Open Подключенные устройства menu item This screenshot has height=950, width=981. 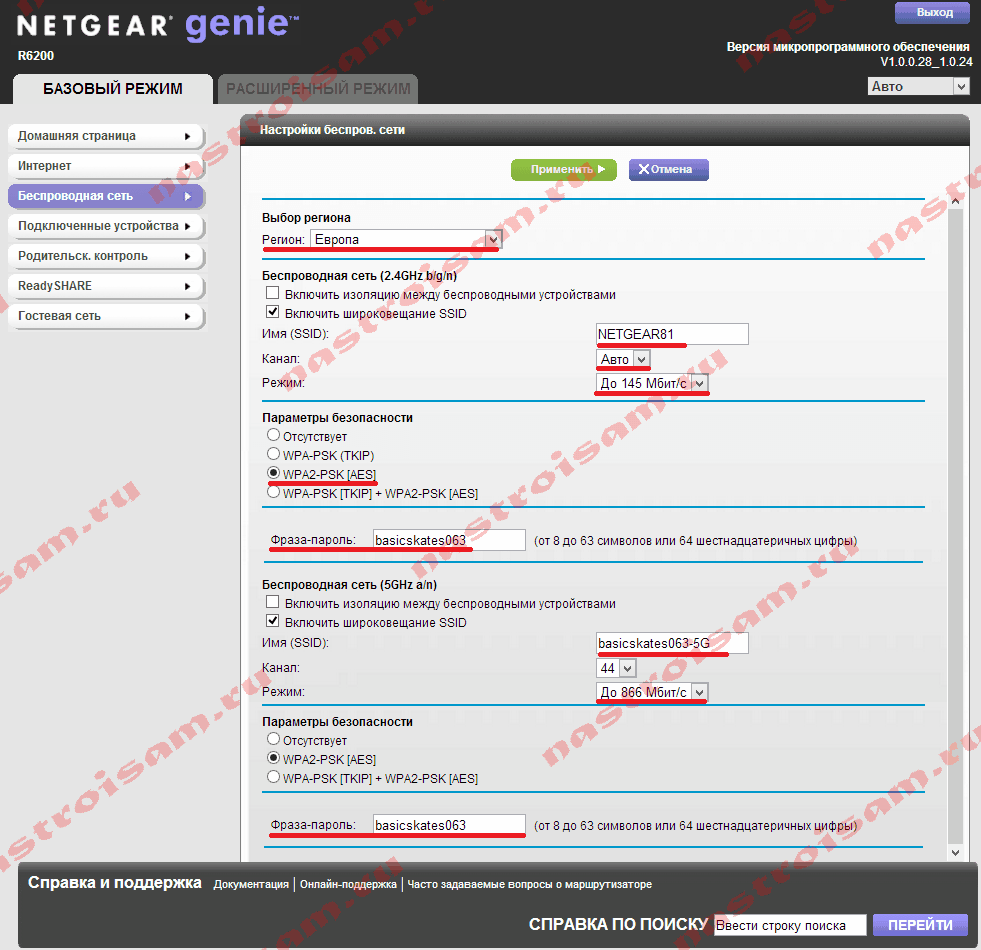coord(106,226)
